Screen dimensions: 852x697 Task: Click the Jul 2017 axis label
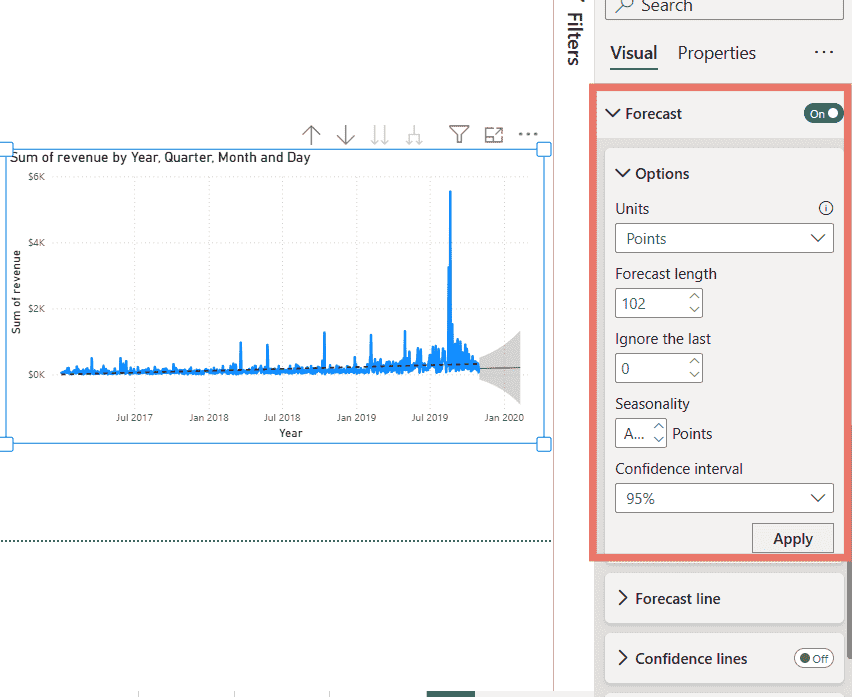pos(134,417)
